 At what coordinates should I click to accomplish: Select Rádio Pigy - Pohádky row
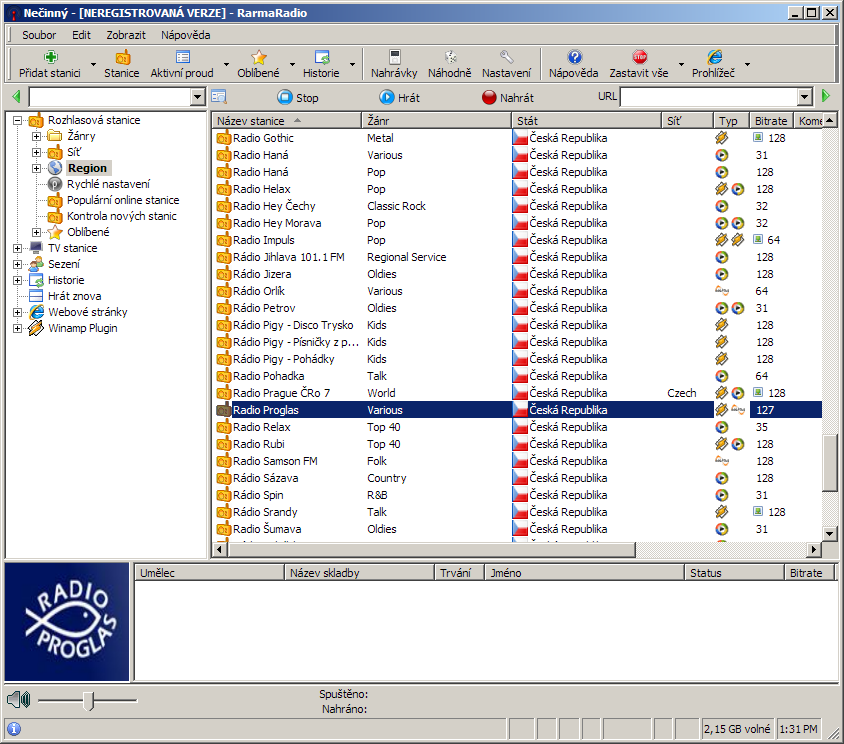pyautogui.click(x=517, y=359)
